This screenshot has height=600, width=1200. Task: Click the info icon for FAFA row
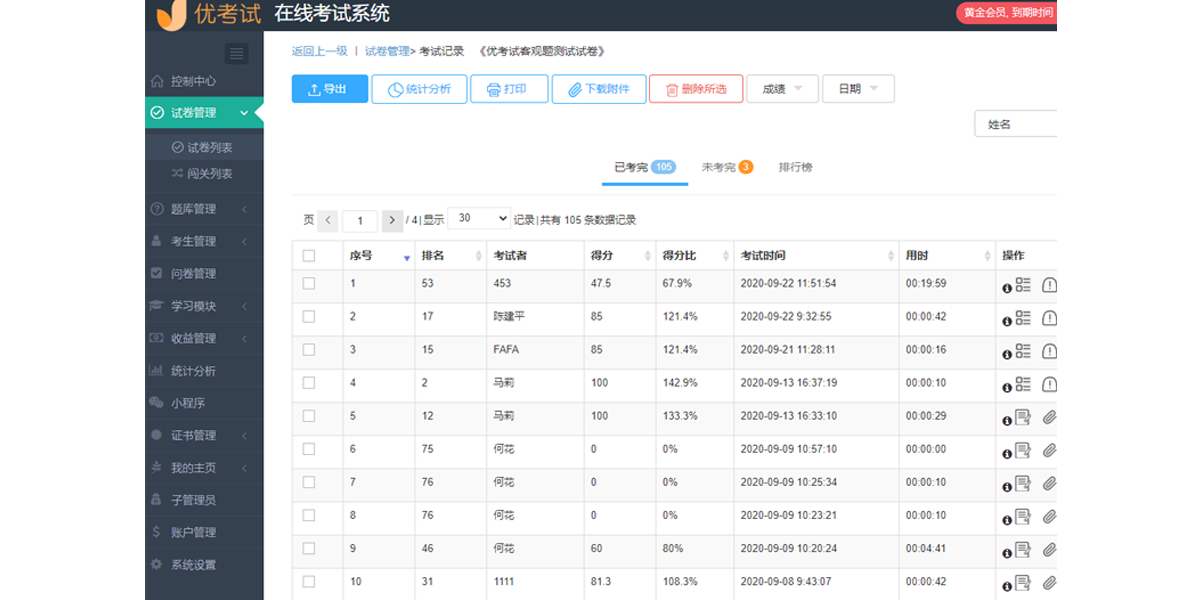point(1007,354)
